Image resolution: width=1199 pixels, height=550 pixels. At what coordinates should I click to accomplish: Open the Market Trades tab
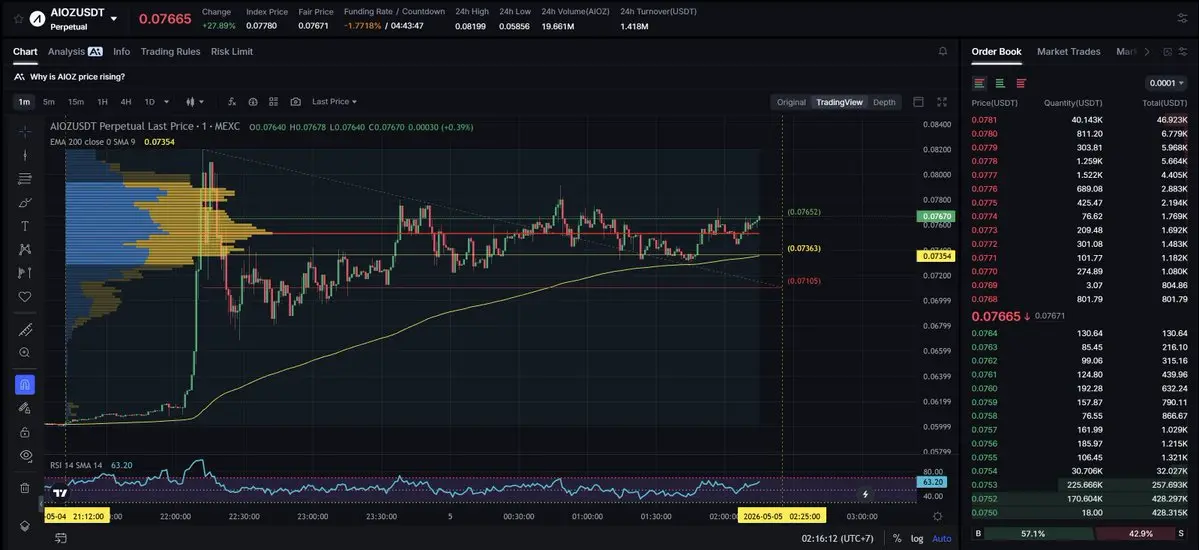[x=1068, y=51]
